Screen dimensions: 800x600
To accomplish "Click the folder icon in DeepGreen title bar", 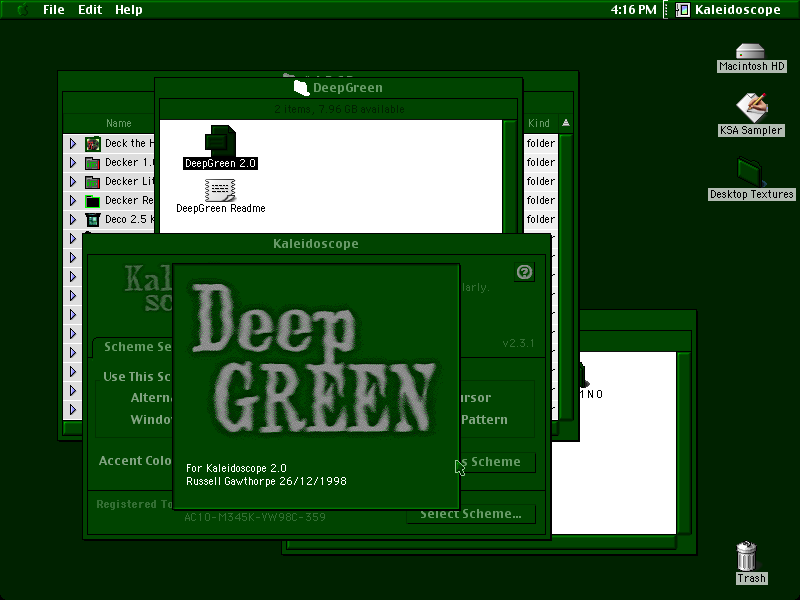I will pyautogui.click(x=302, y=88).
